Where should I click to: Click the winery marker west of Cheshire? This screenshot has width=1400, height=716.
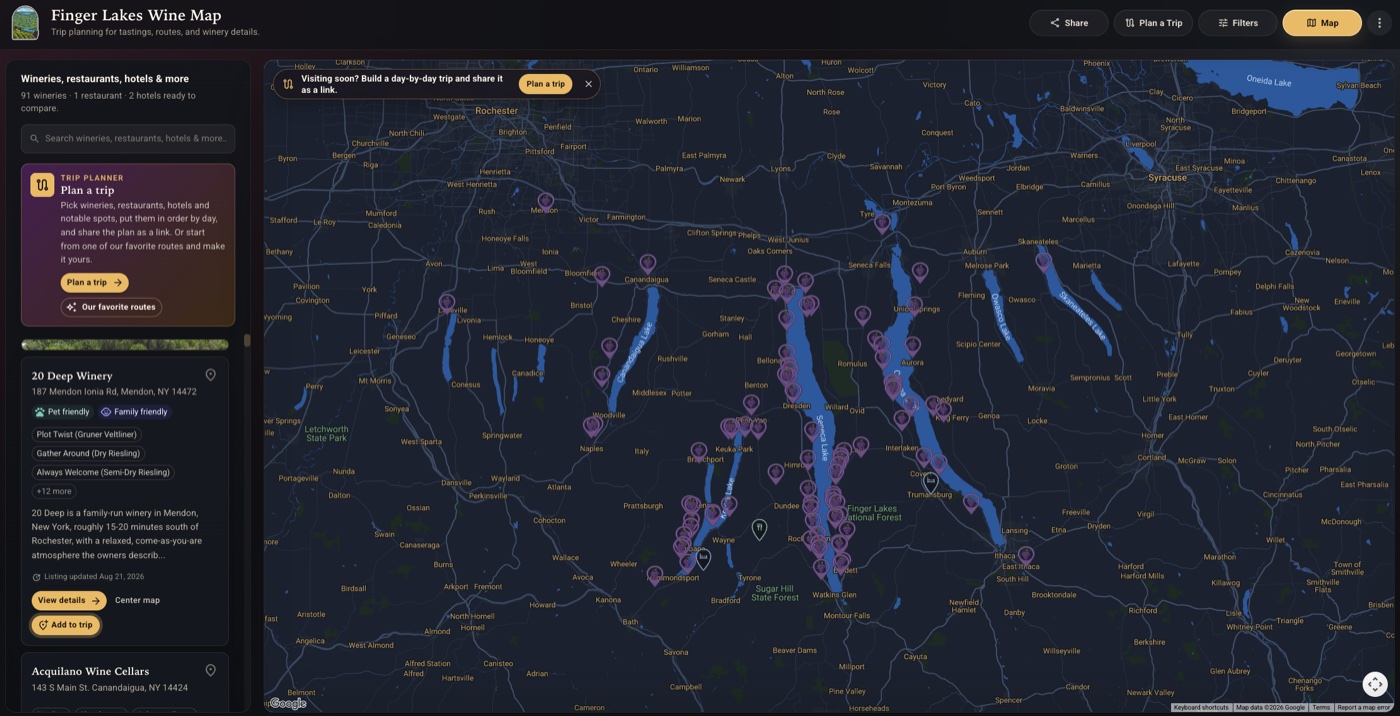609,347
